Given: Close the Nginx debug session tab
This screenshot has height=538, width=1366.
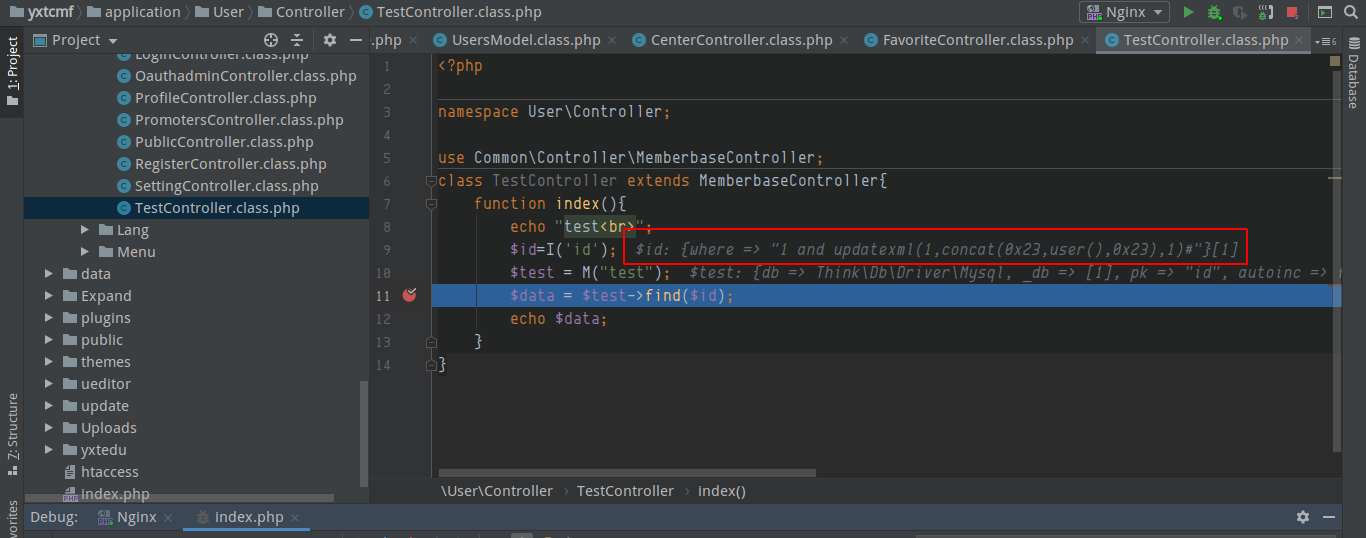Looking at the screenshot, I should 169,518.
